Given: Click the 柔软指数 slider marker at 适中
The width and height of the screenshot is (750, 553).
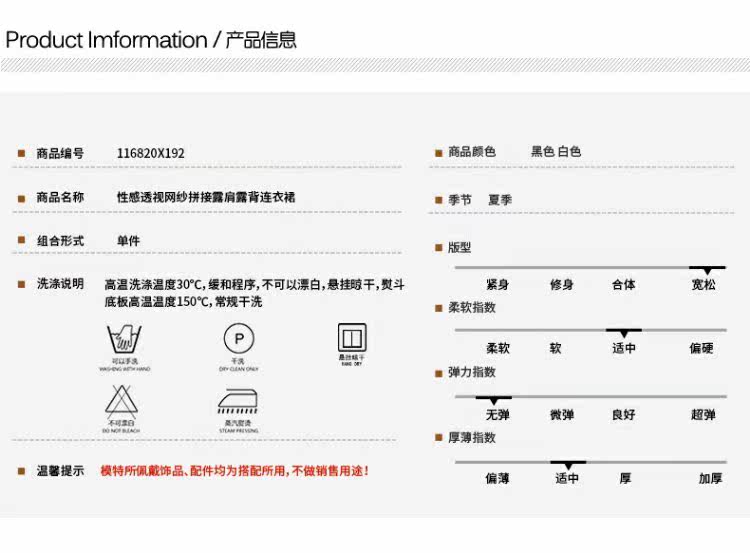Looking at the screenshot, I should click(x=624, y=332).
